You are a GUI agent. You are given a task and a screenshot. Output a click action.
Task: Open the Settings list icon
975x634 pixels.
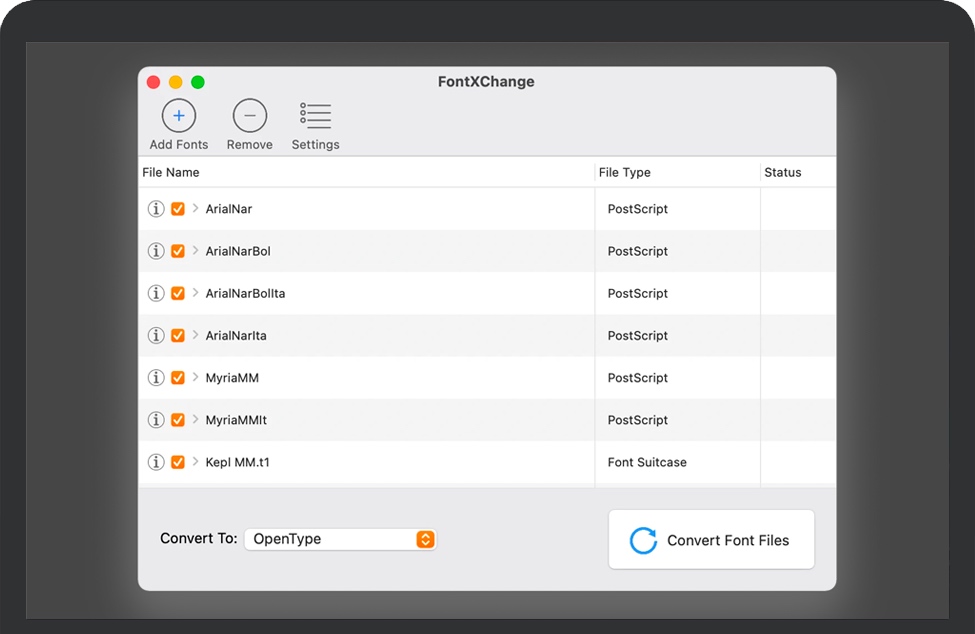(x=315, y=116)
